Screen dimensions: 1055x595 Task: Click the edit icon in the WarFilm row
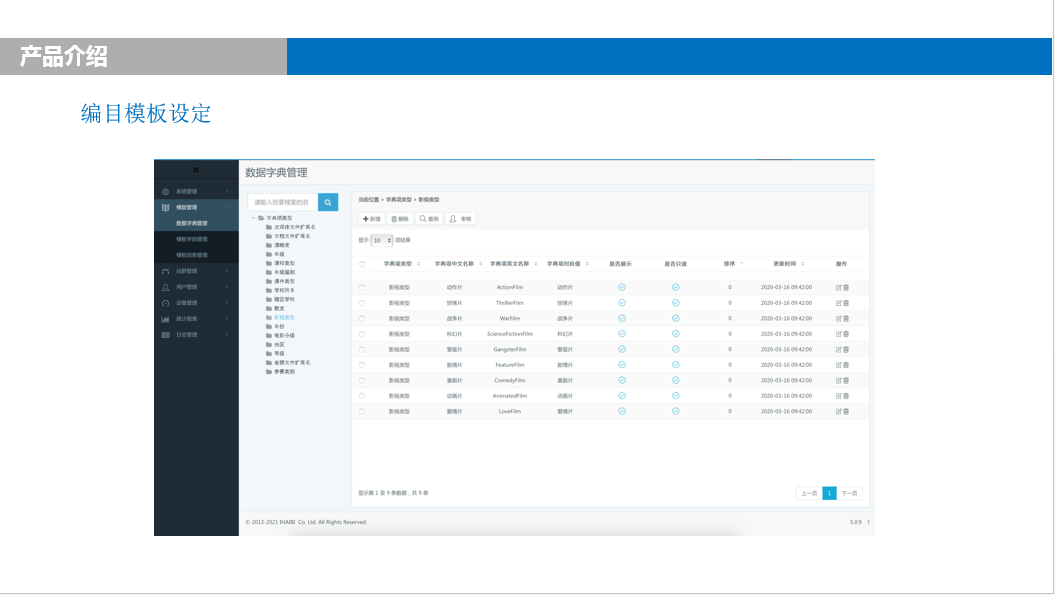pos(839,318)
